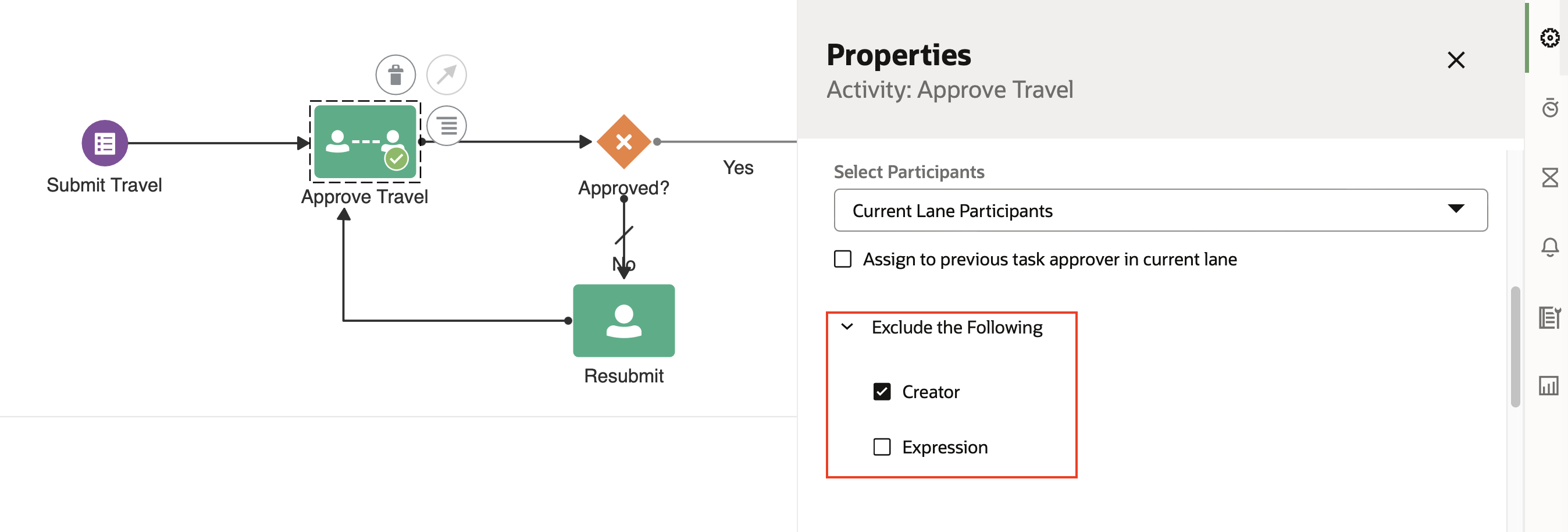This screenshot has width=1568, height=532.
Task: Select the task actions list panel icon
Action: tap(1550, 316)
